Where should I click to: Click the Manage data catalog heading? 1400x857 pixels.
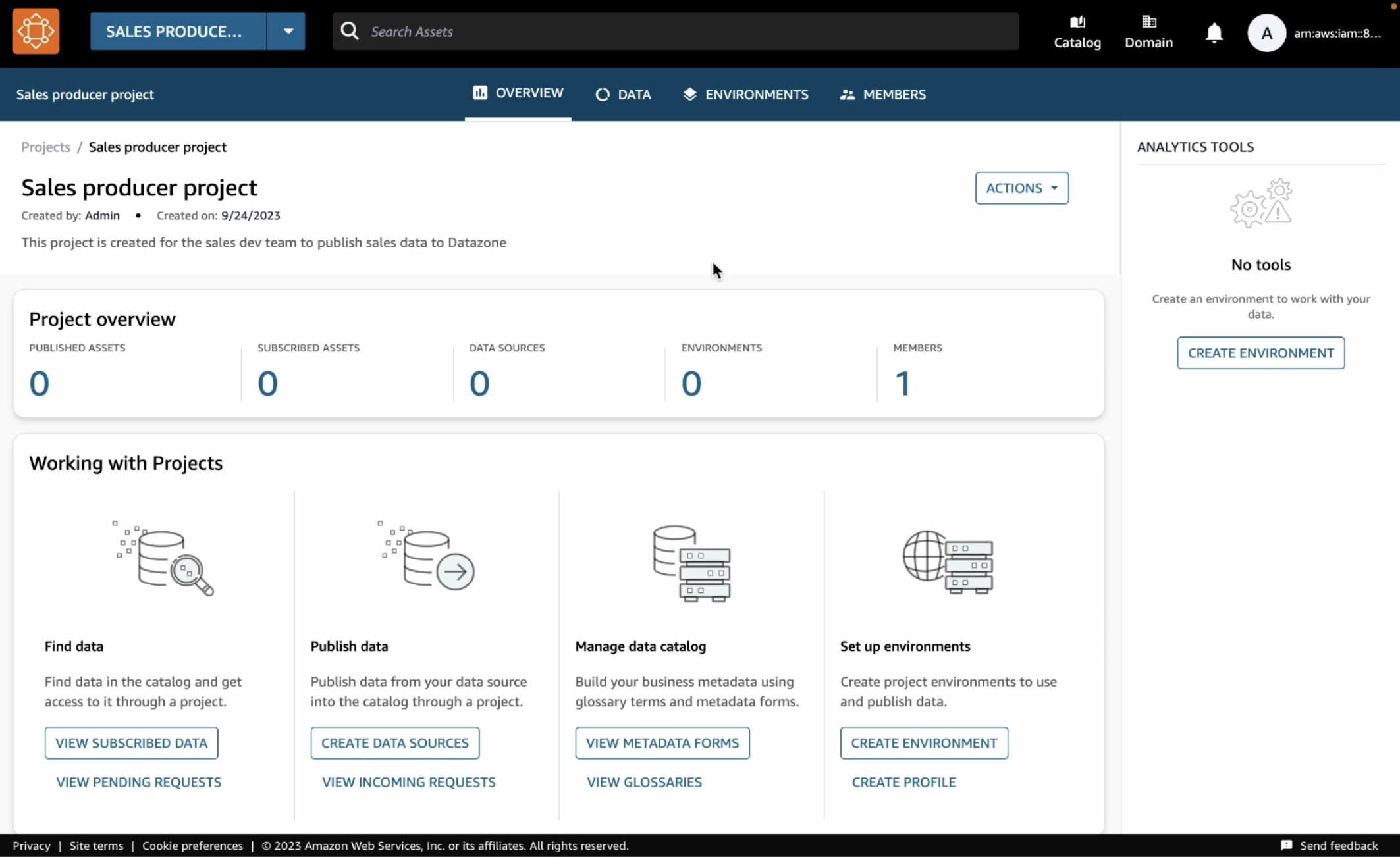641,646
